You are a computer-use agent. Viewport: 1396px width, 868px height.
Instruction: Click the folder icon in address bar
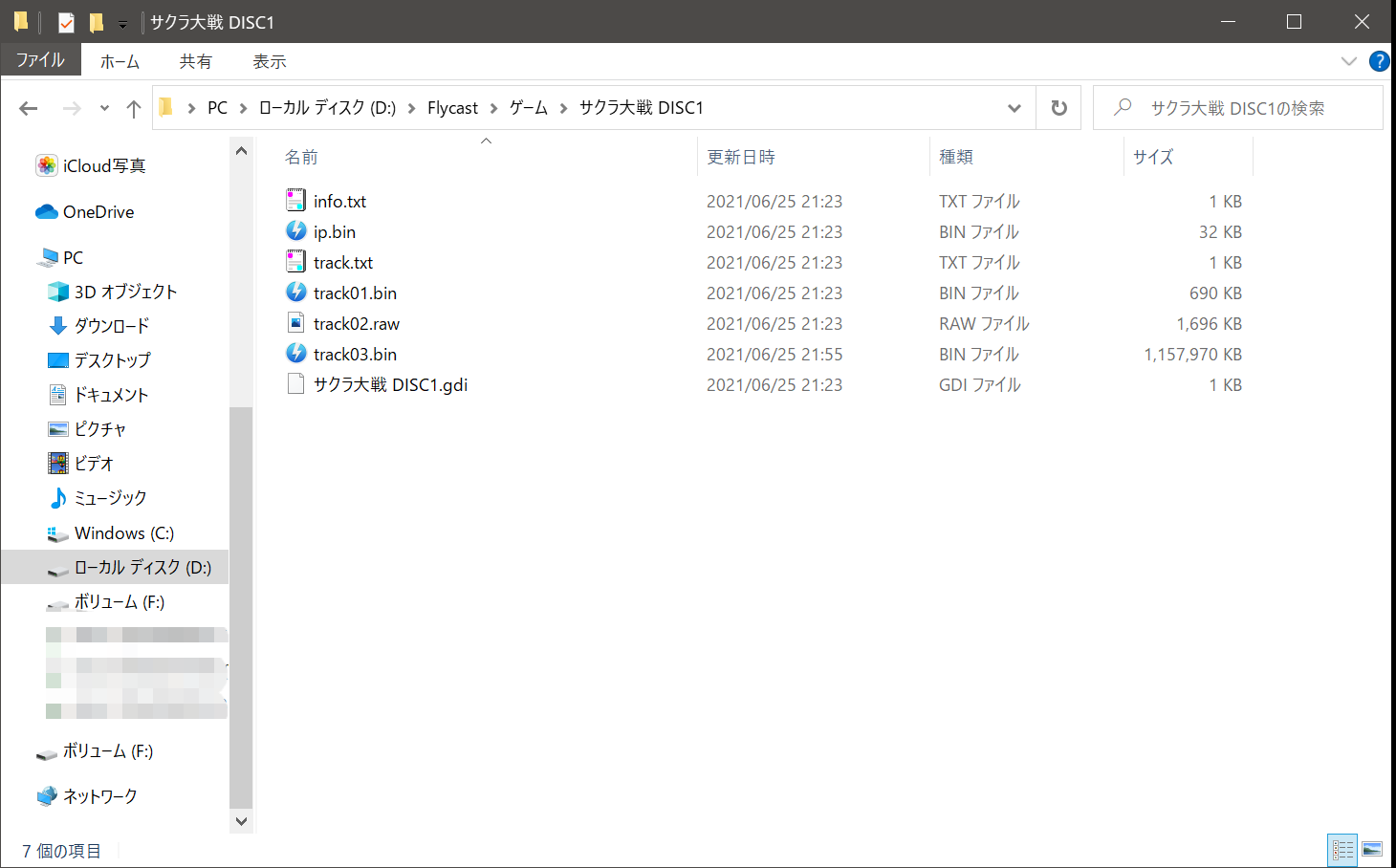(166, 108)
